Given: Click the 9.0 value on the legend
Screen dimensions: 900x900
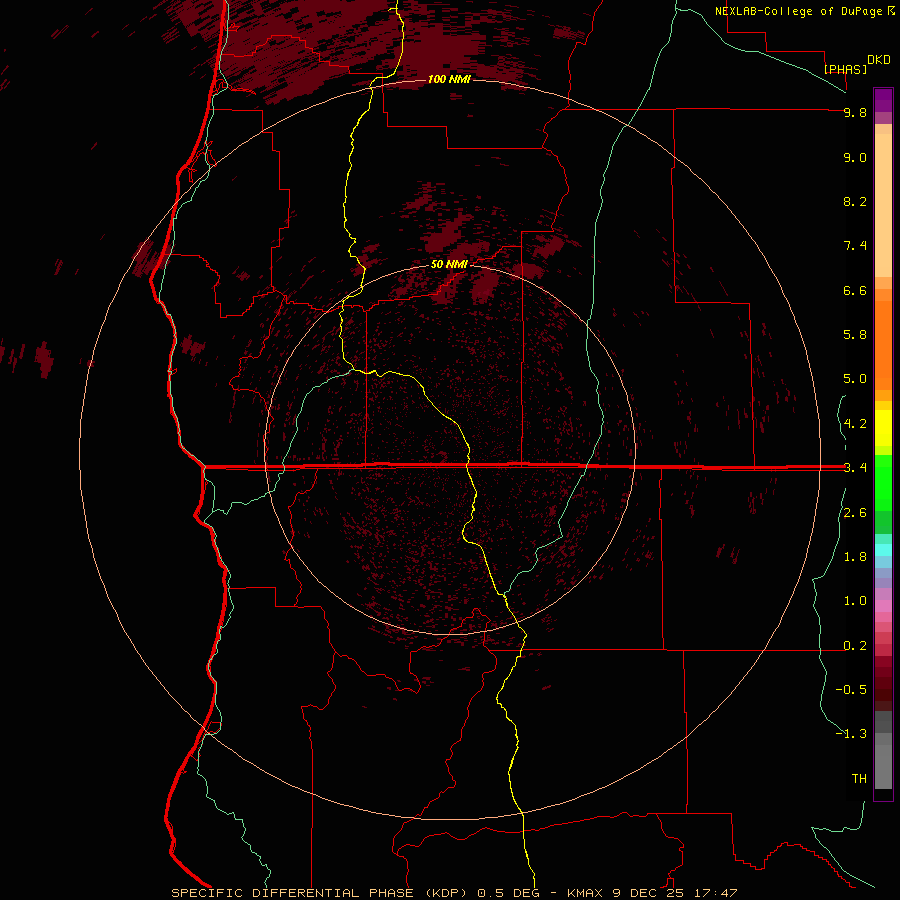Looking at the screenshot, I should 855,157.
